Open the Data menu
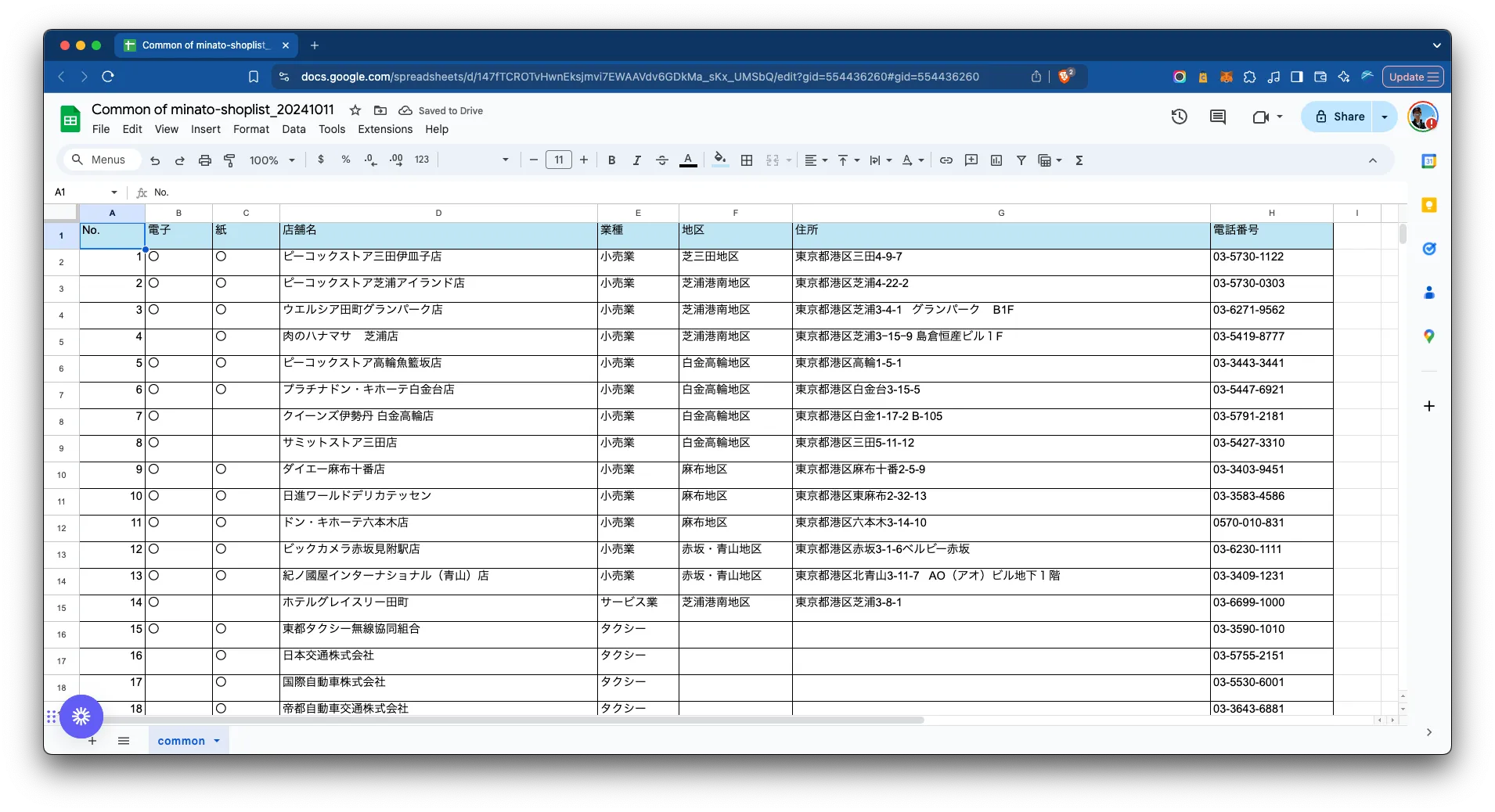The height and width of the screenshot is (812, 1495). click(x=294, y=129)
